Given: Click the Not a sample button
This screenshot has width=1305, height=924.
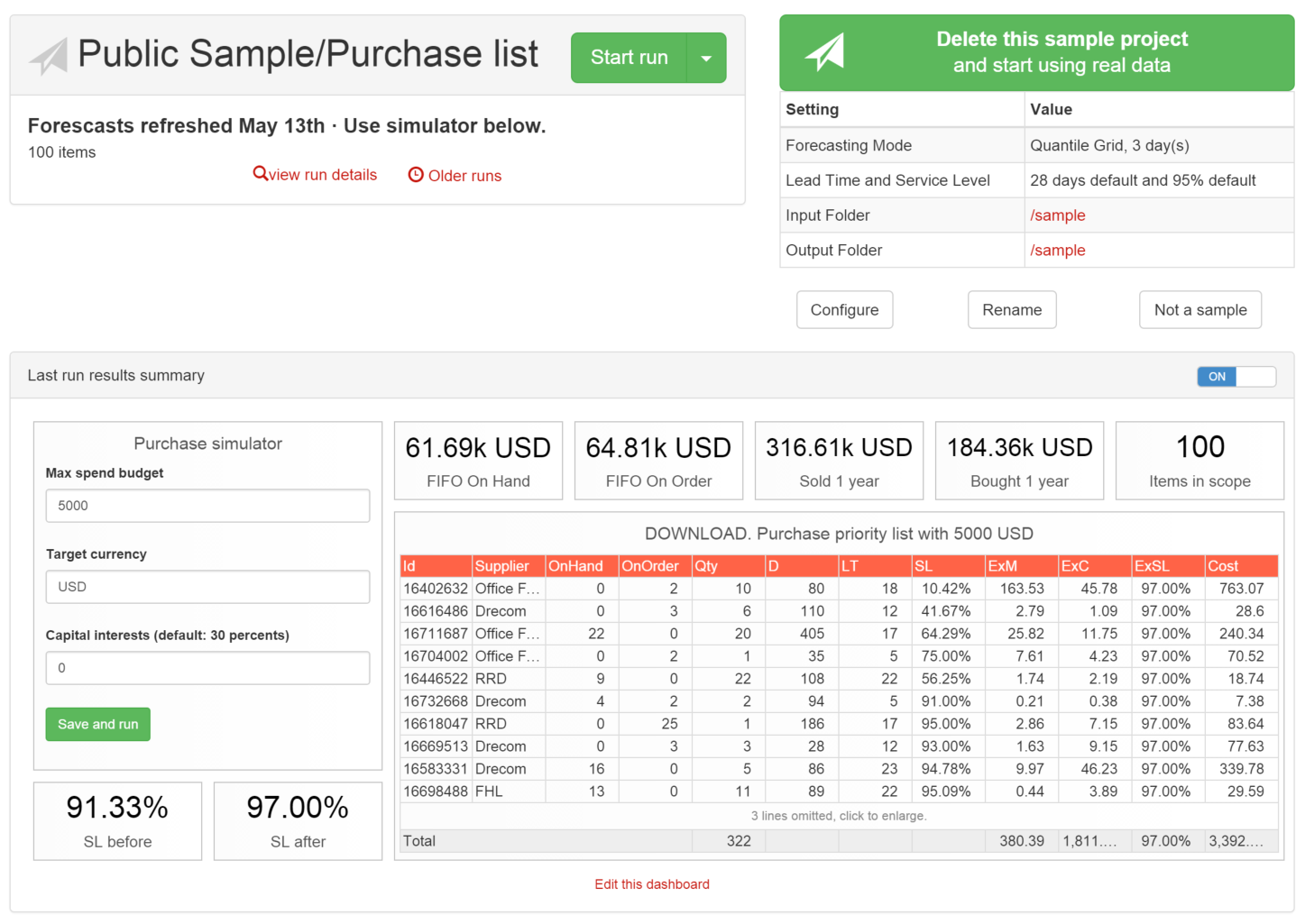Looking at the screenshot, I should pos(1200,310).
